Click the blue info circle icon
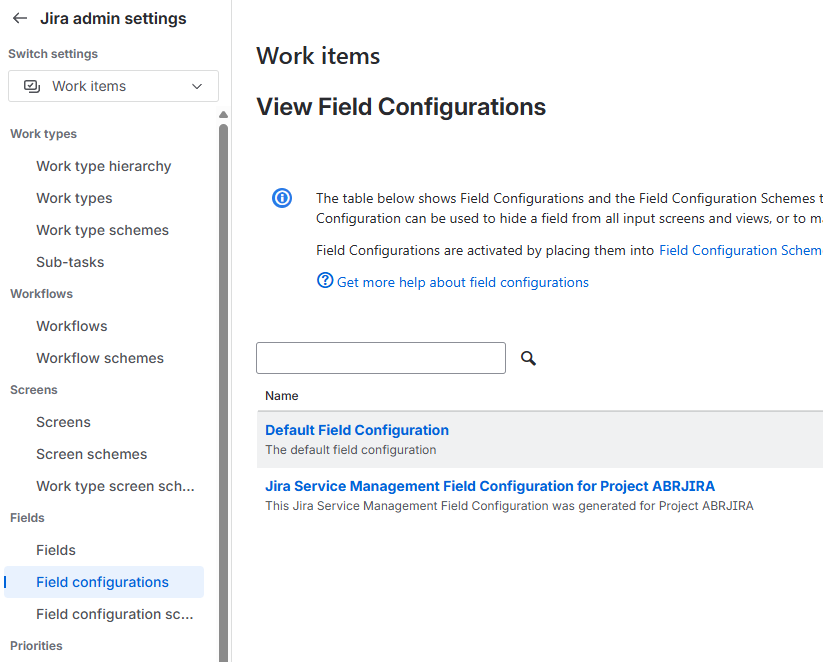823x662 pixels. tap(282, 198)
